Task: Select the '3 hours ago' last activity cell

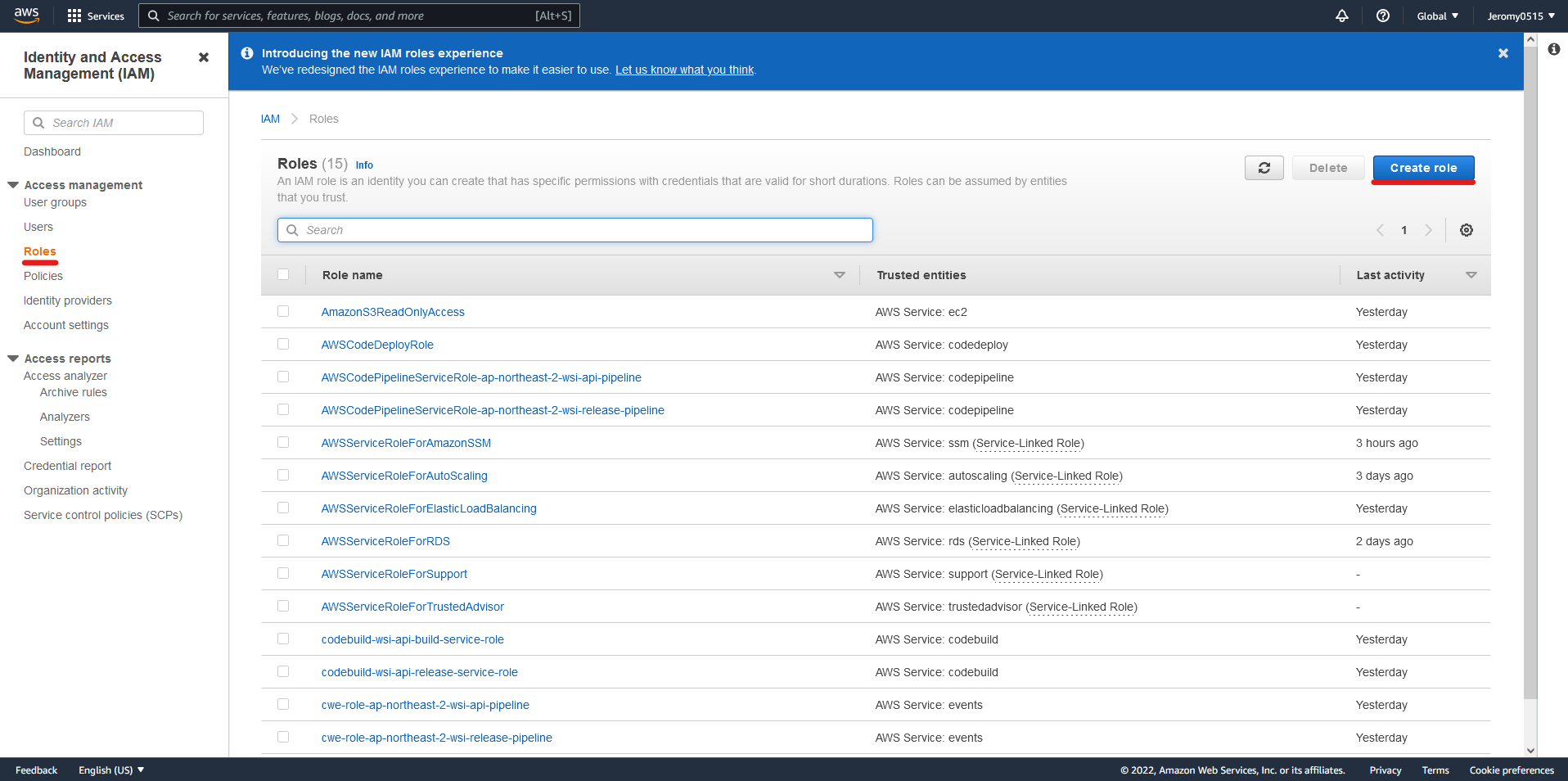Action: 1387,443
